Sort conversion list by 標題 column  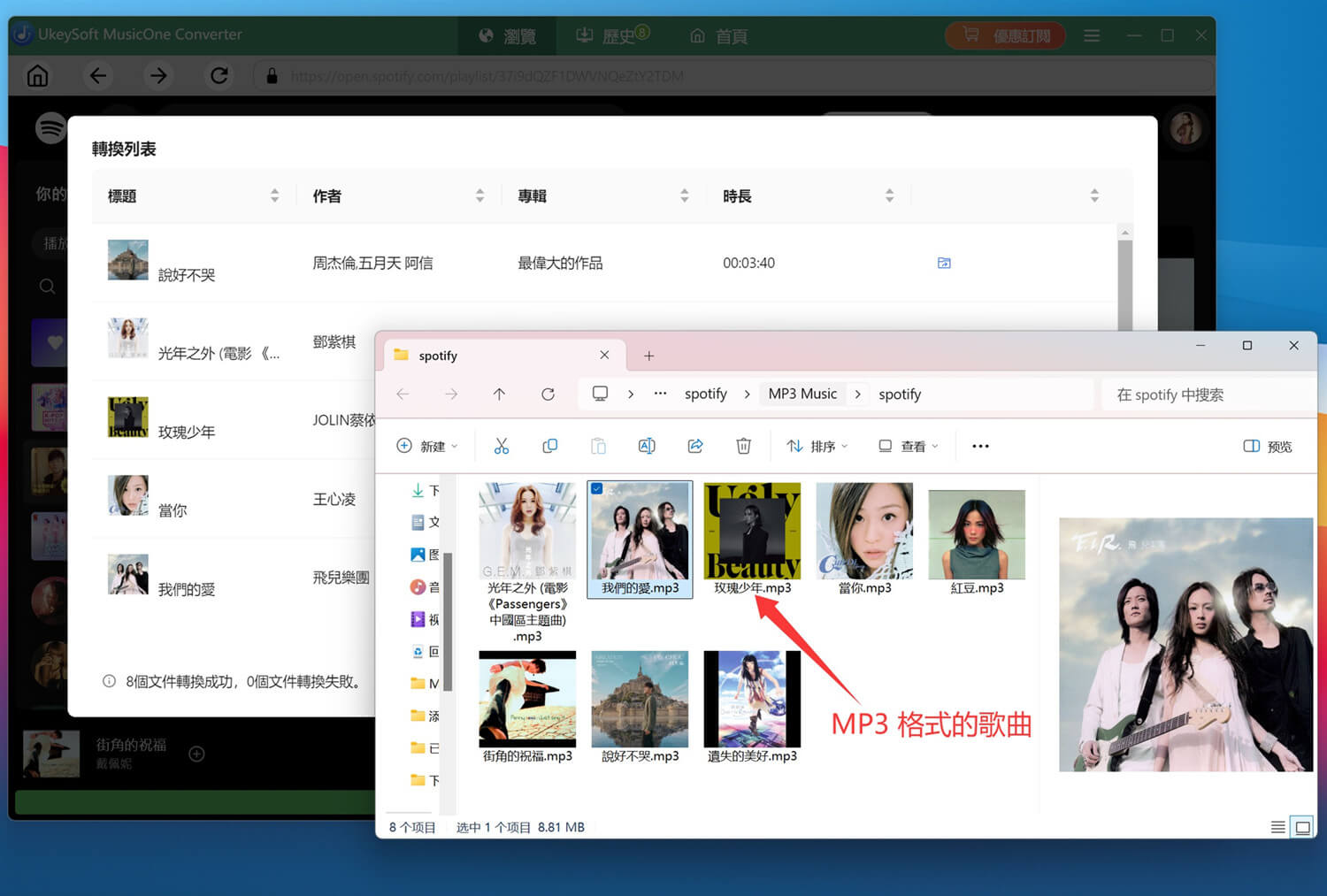[274, 196]
